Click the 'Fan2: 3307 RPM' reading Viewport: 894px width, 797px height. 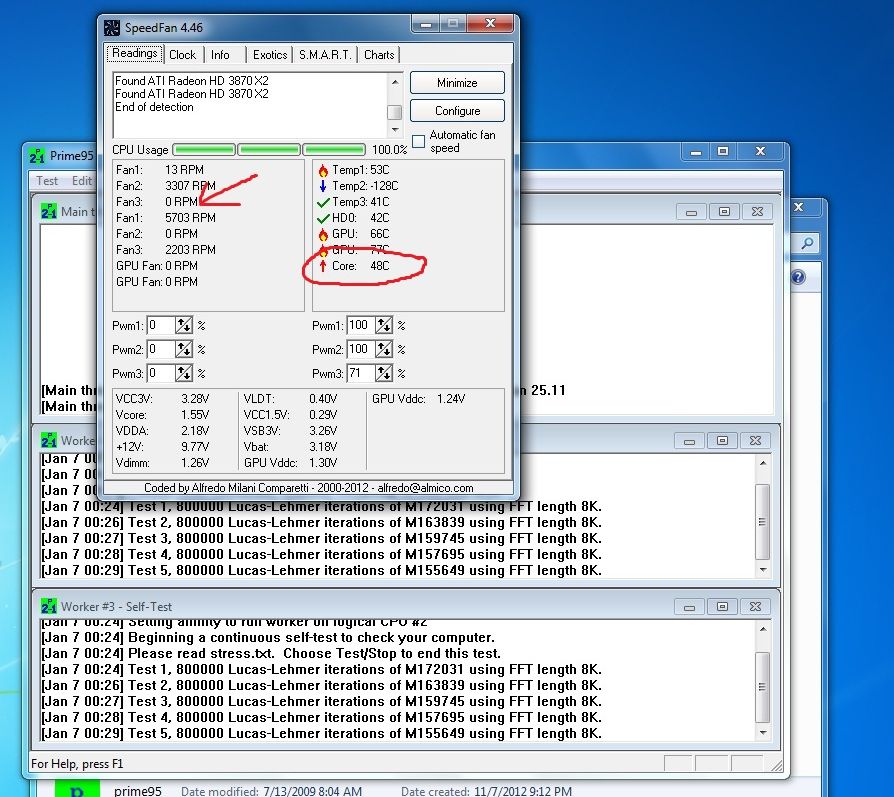click(165, 186)
